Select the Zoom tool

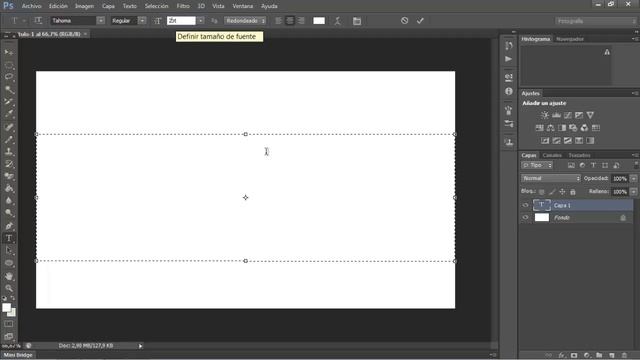(x=9, y=289)
